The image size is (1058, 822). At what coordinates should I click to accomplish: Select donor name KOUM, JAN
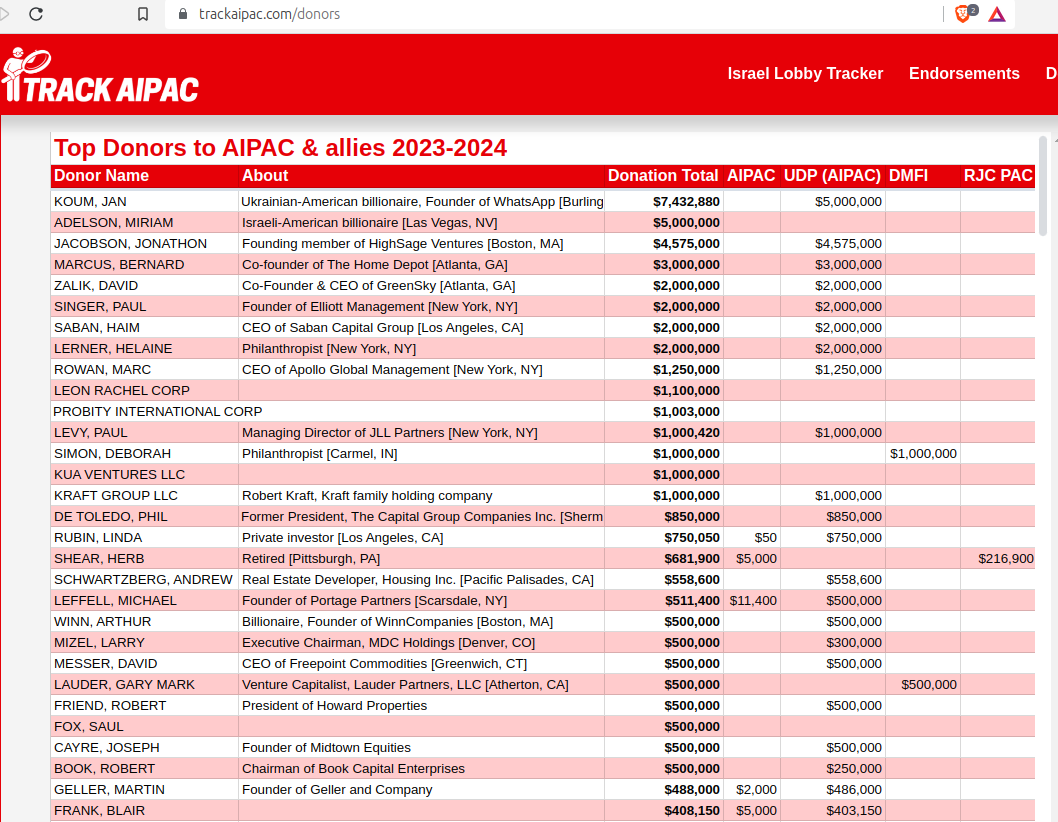point(90,202)
